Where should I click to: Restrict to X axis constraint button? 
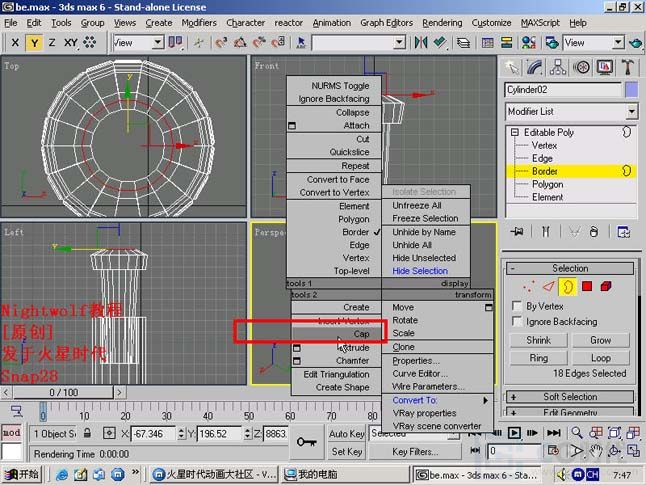15,42
